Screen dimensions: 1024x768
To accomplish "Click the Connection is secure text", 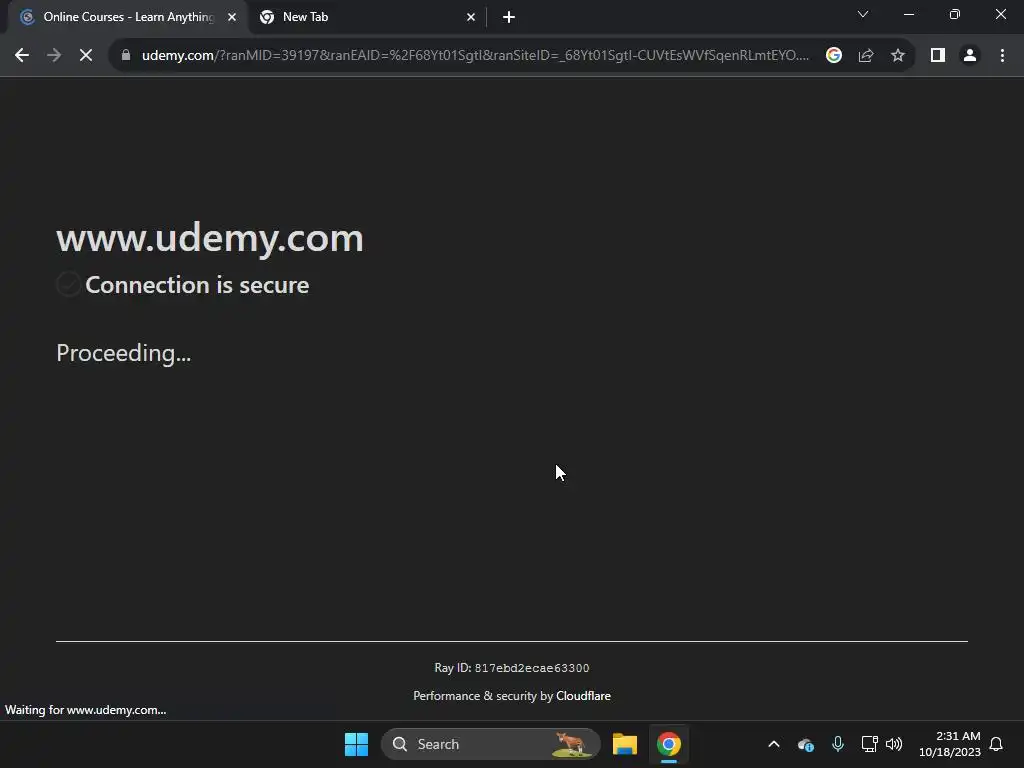I will tap(197, 285).
